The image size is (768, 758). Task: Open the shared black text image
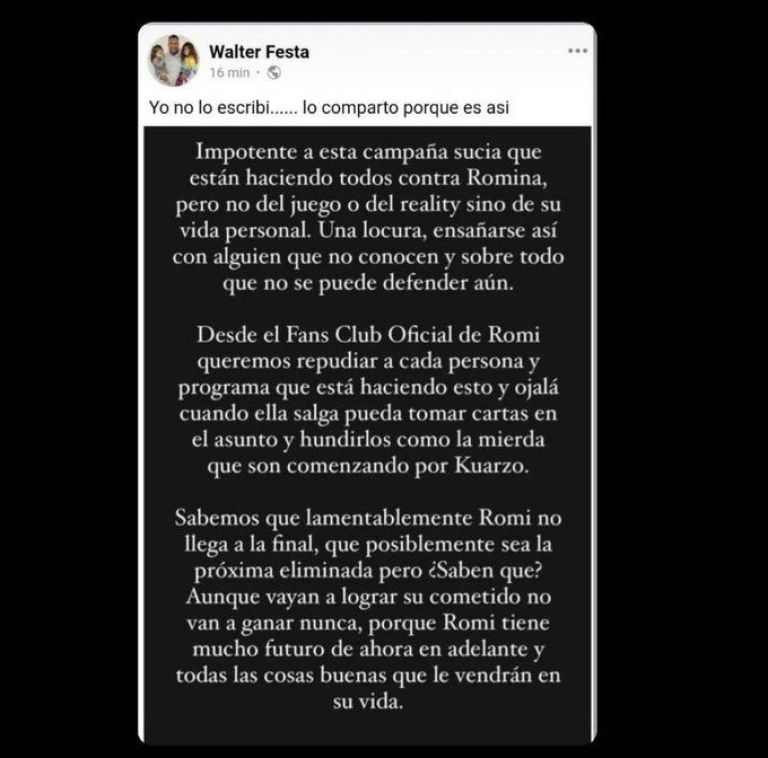click(367, 435)
